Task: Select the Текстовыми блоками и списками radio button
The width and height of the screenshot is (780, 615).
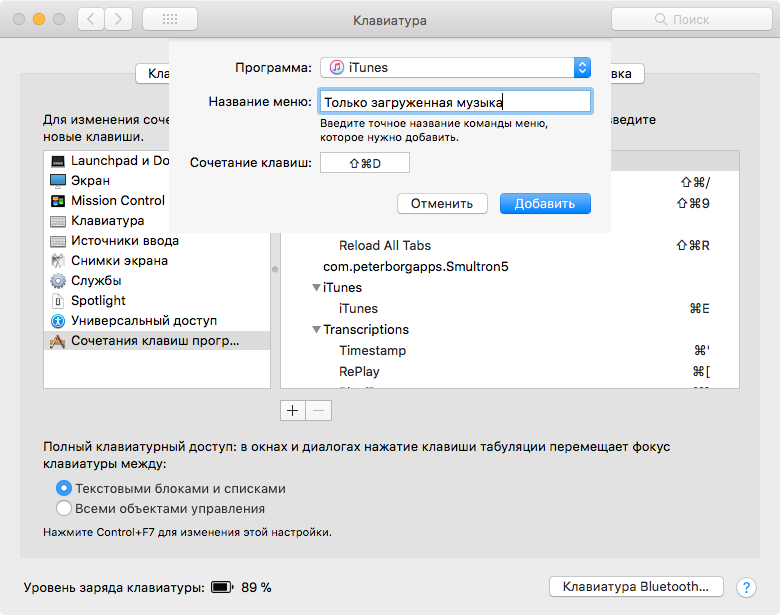Action: (x=64, y=489)
